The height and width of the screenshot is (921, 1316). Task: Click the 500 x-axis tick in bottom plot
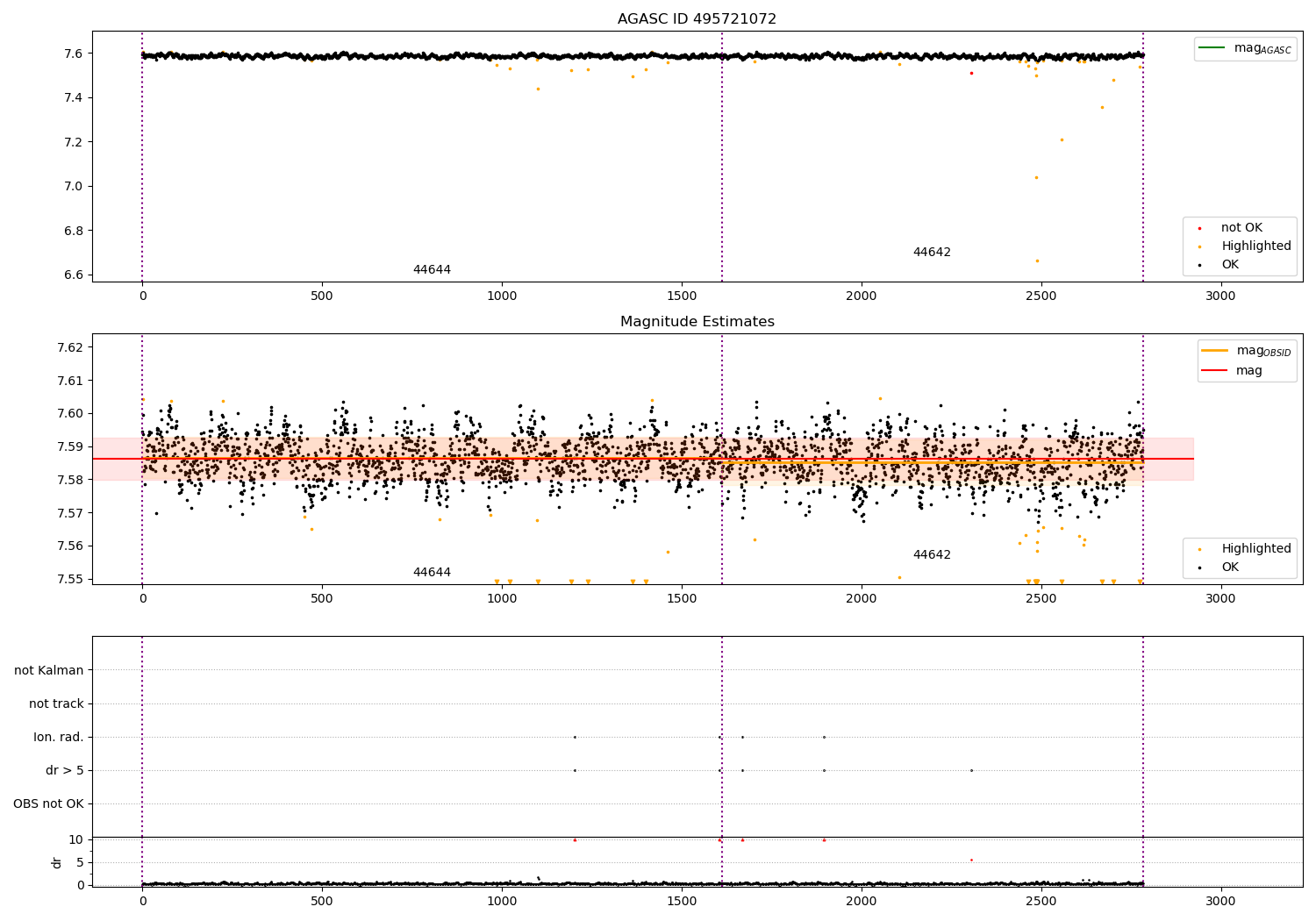(x=322, y=901)
